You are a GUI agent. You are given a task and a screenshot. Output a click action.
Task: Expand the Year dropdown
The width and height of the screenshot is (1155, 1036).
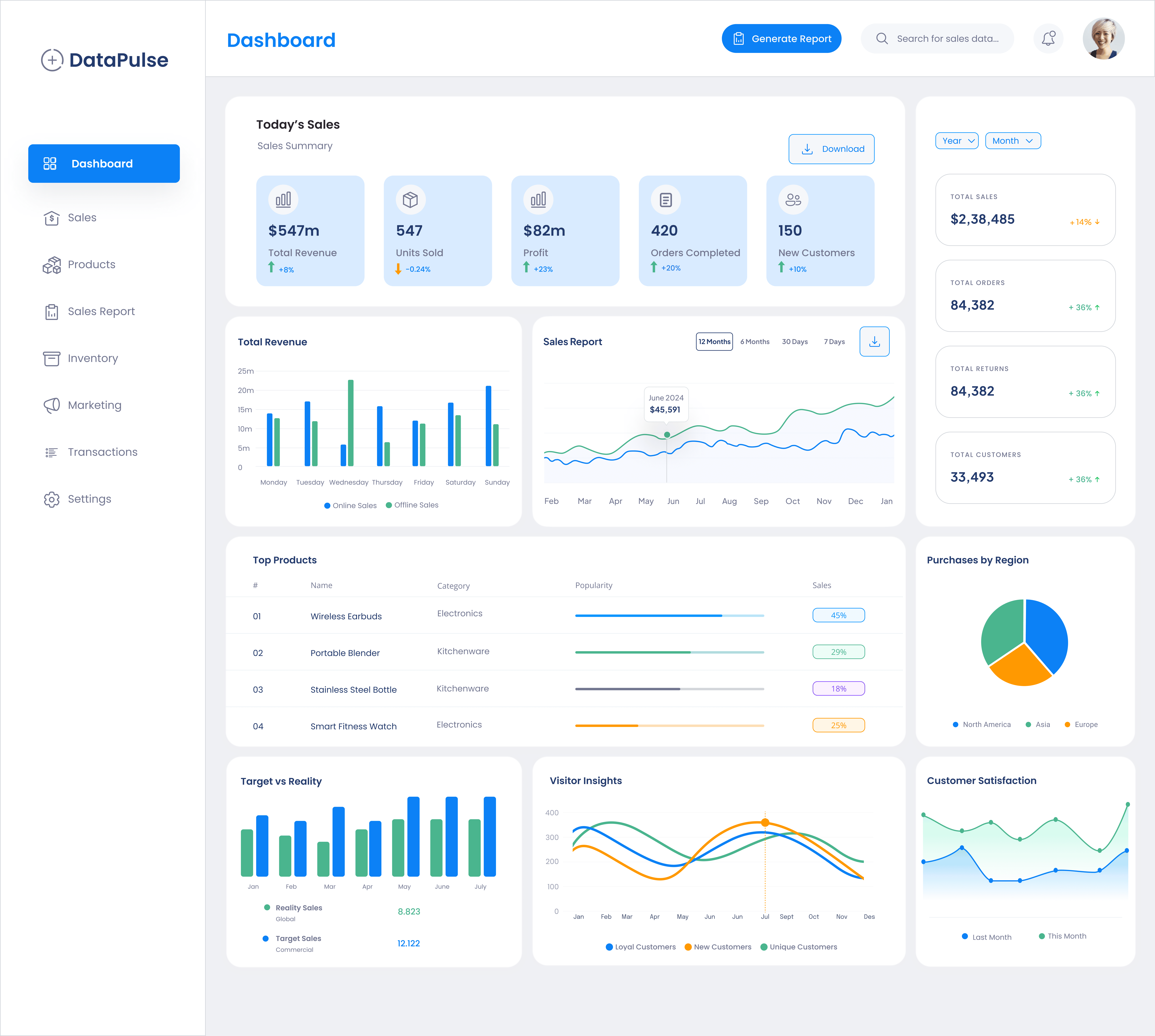tap(957, 141)
